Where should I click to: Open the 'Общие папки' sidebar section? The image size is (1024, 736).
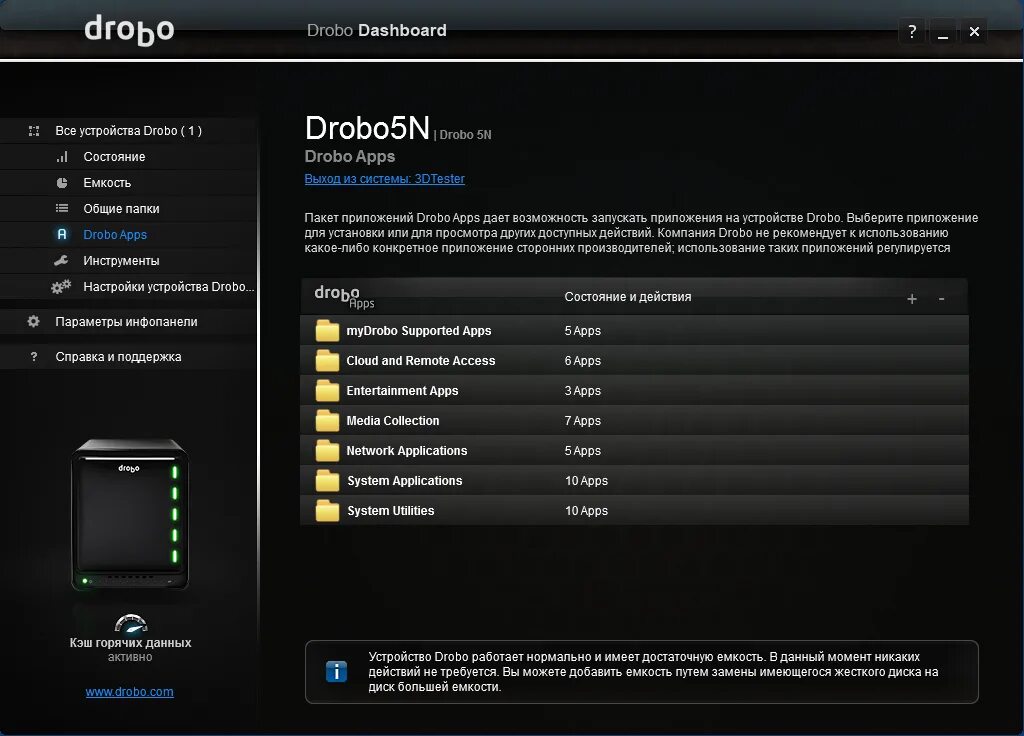129,208
